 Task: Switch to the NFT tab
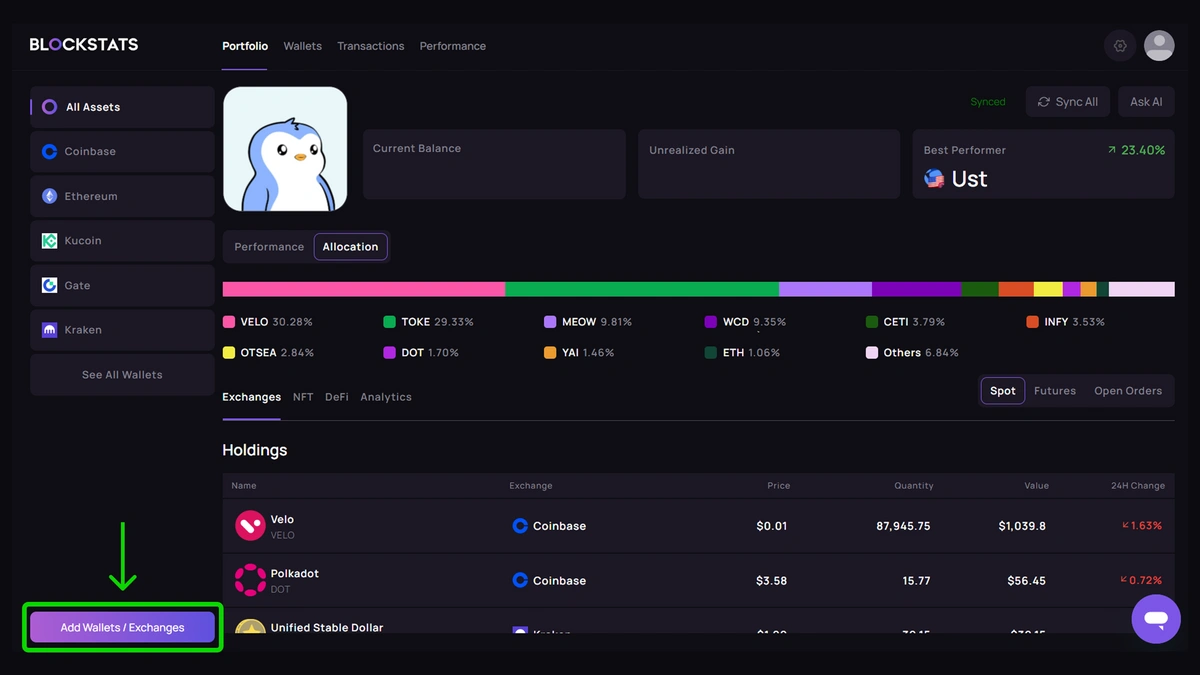pos(303,397)
